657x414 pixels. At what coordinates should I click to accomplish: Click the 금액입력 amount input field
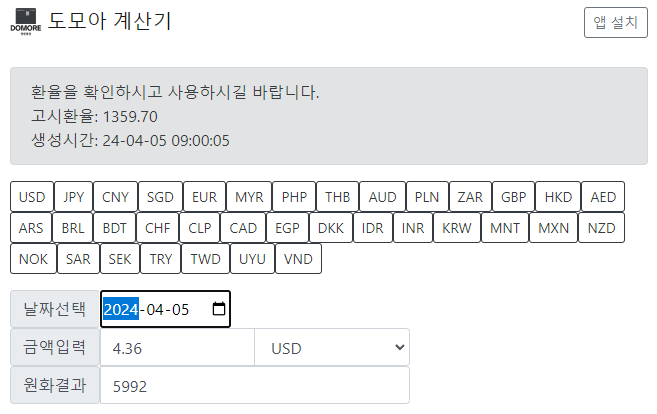177,348
